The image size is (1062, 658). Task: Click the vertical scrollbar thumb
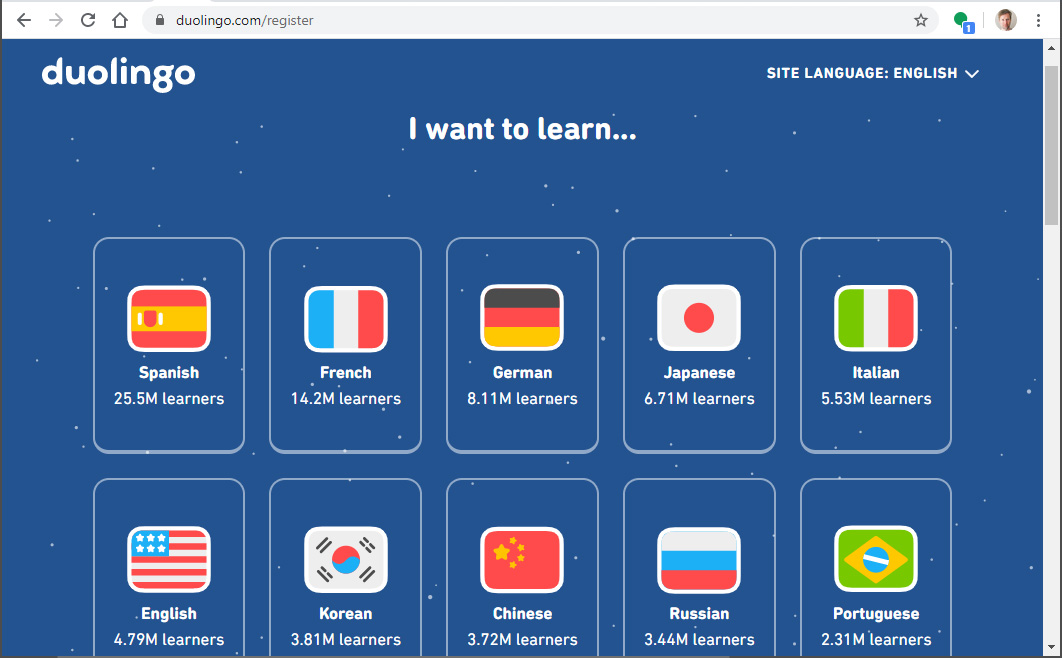[x=1051, y=145]
